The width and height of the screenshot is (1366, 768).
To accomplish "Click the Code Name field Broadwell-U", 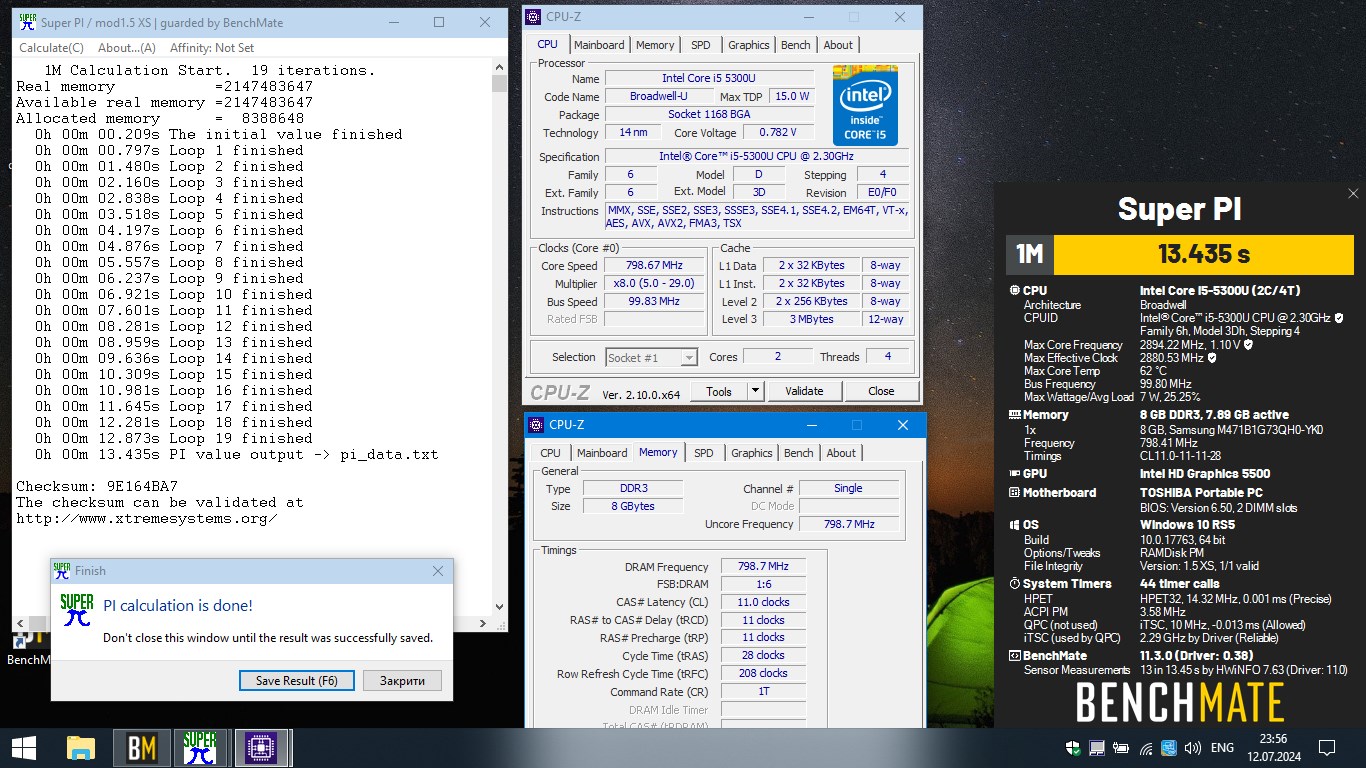I will pyautogui.click(x=658, y=96).
